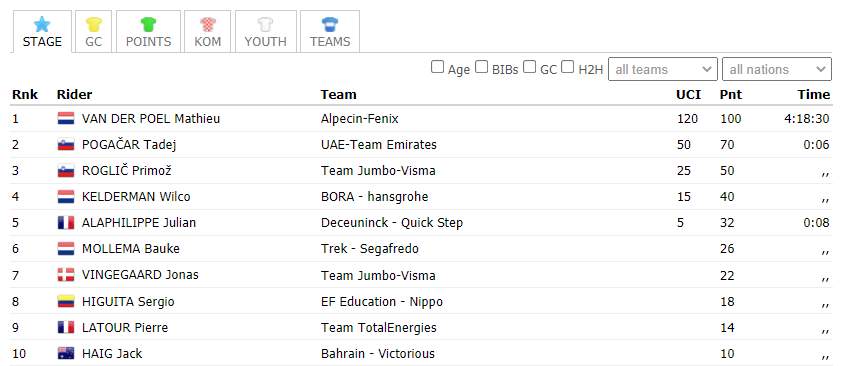Image resolution: width=845 pixels, height=366 pixels.
Task: Check the GC column checkbox
Action: click(x=530, y=67)
